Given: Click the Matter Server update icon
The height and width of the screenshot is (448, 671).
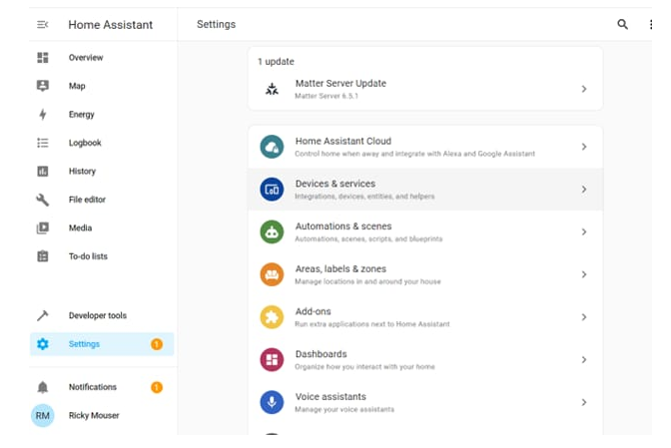Looking at the screenshot, I should pos(272,89).
